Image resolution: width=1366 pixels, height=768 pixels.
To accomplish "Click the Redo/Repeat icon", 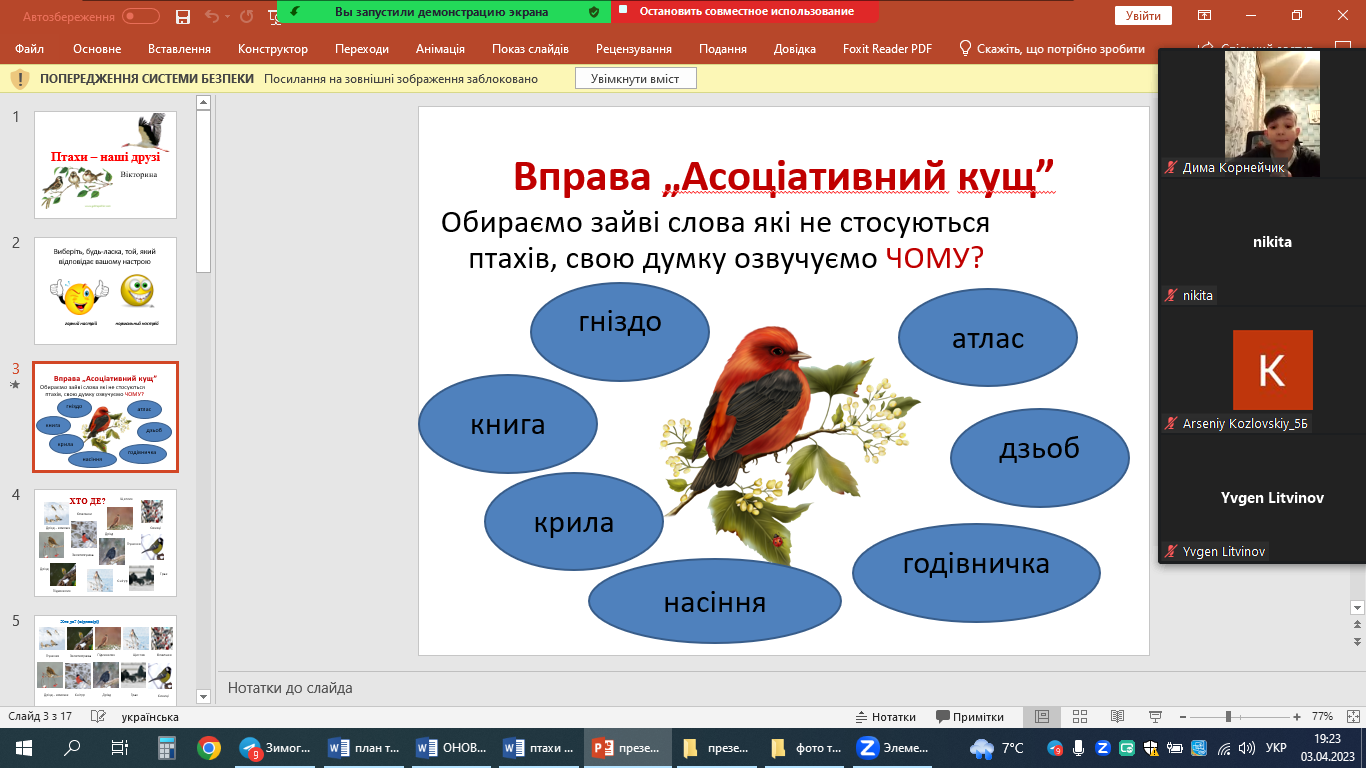I will (x=247, y=16).
